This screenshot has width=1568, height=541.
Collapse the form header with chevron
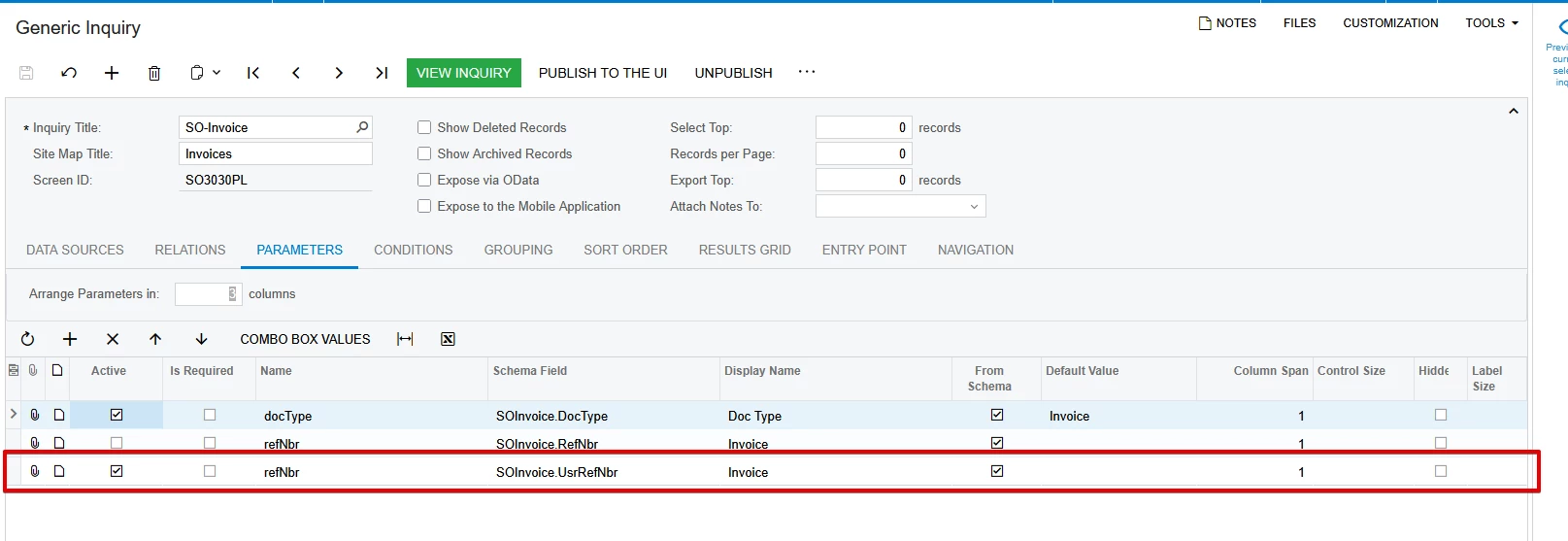coord(1513,112)
